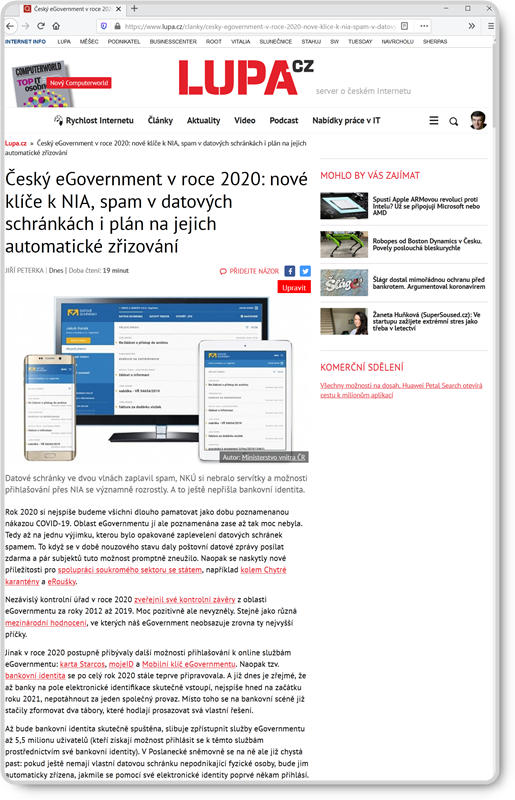Open the mojeID link
This screenshot has height=800, width=515.
pos(121,664)
